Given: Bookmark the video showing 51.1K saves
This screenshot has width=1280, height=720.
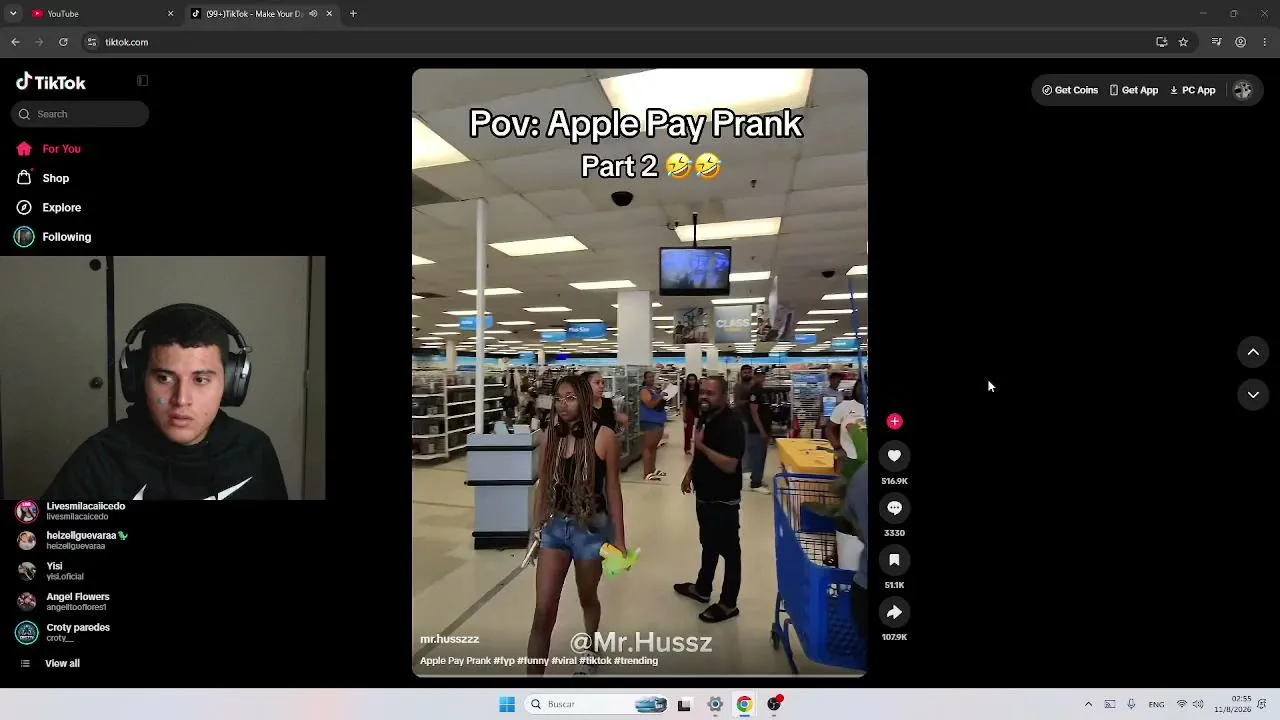Looking at the screenshot, I should [x=894, y=560].
